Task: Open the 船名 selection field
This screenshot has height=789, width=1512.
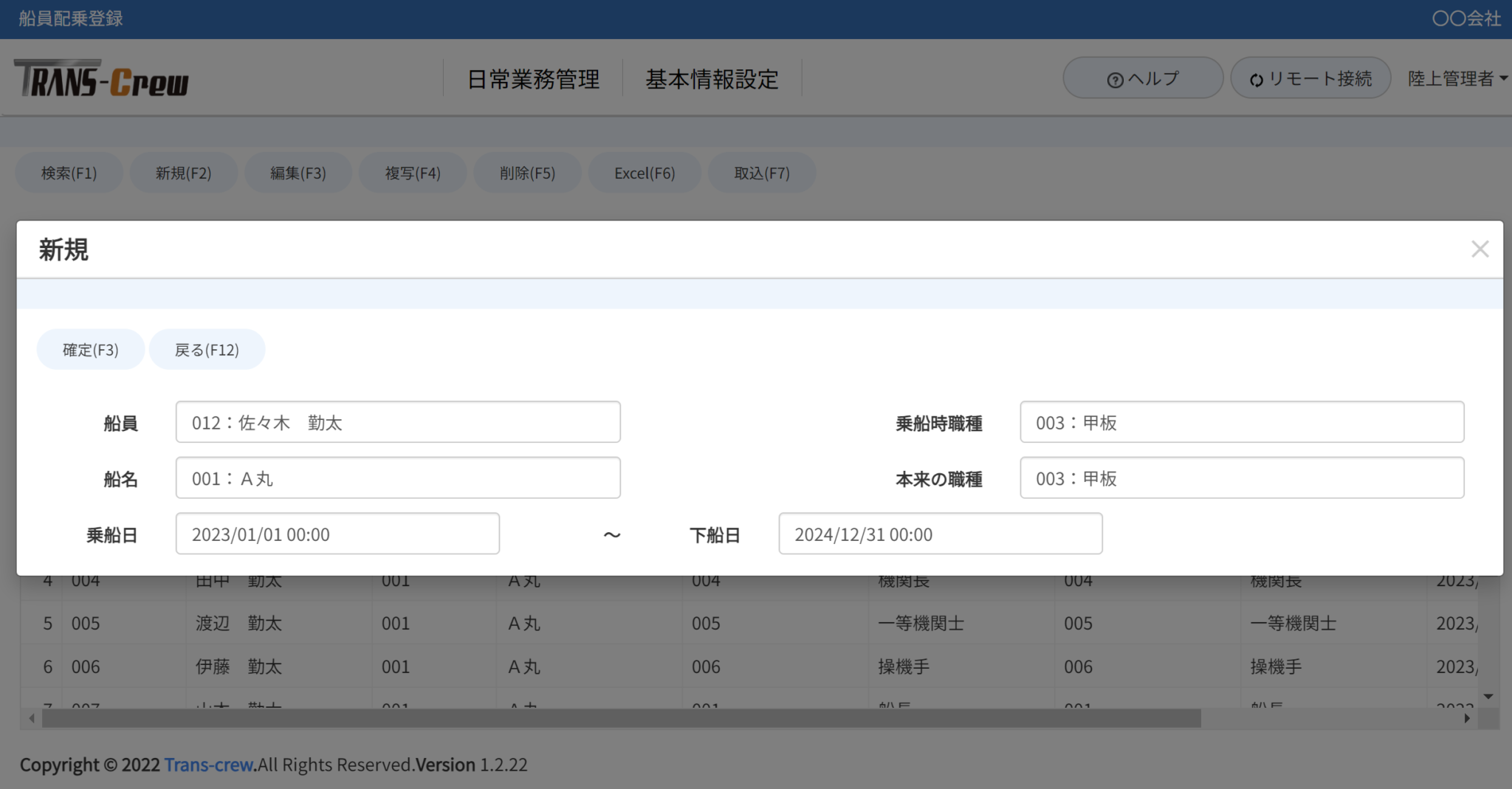Action: pyautogui.click(x=398, y=478)
